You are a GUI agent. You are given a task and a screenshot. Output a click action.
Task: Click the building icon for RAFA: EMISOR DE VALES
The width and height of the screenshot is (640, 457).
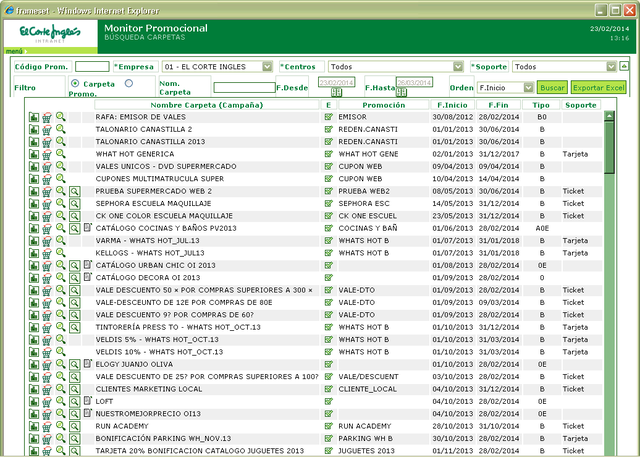34,118
